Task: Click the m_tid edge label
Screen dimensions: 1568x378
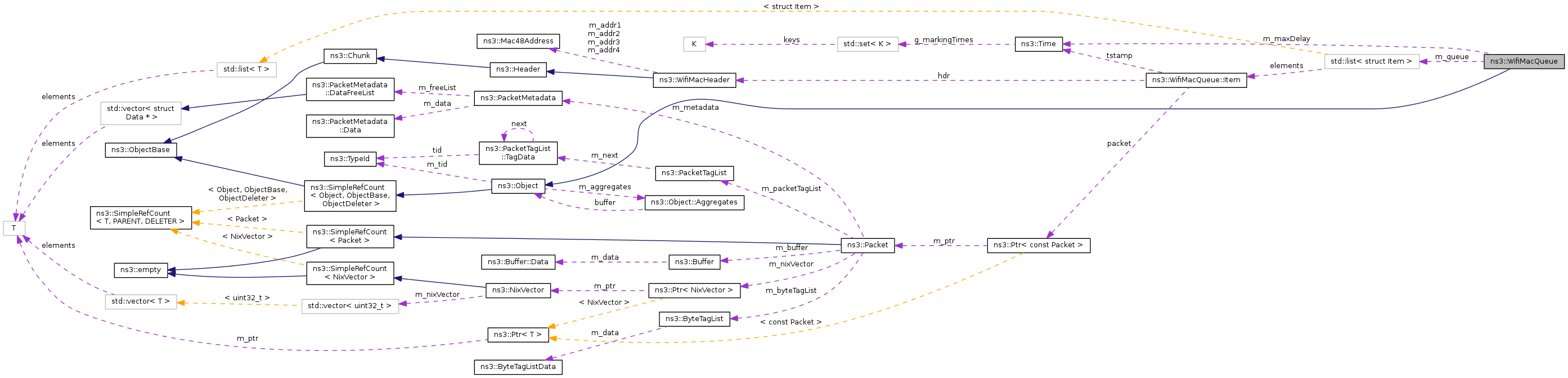Action: click(437, 164)
